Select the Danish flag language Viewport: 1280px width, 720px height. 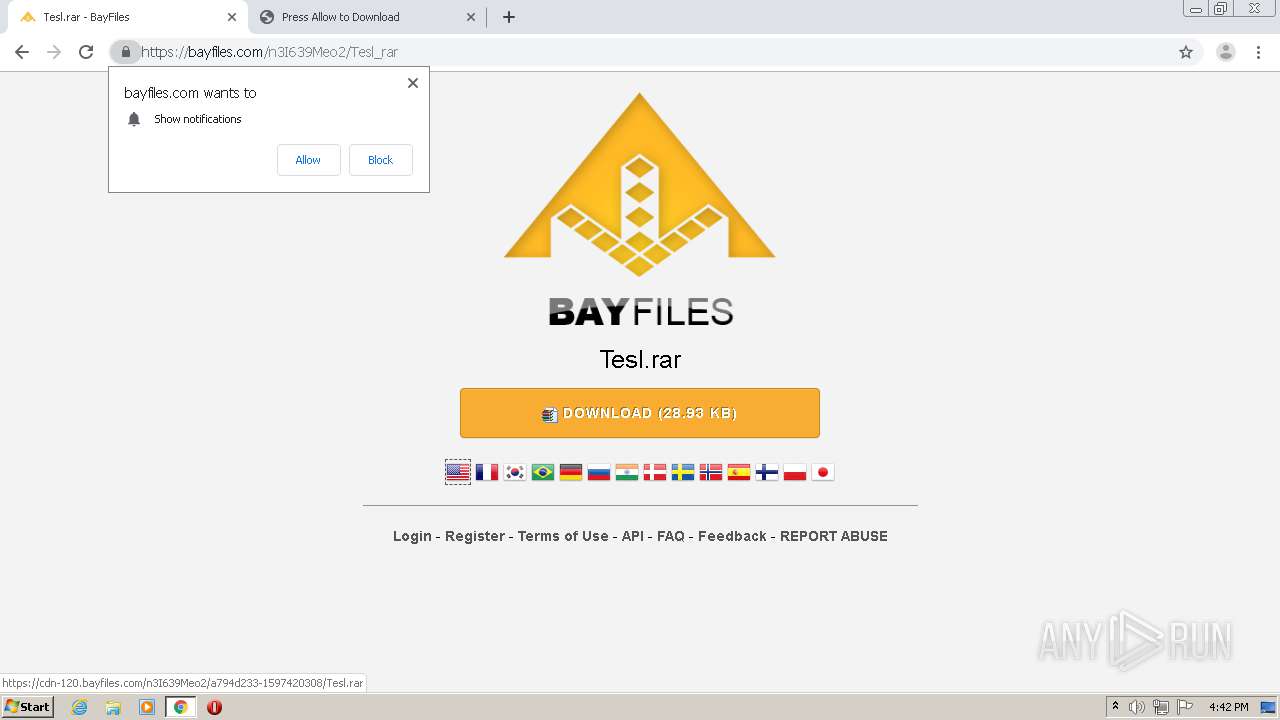[x=655, y=472]
